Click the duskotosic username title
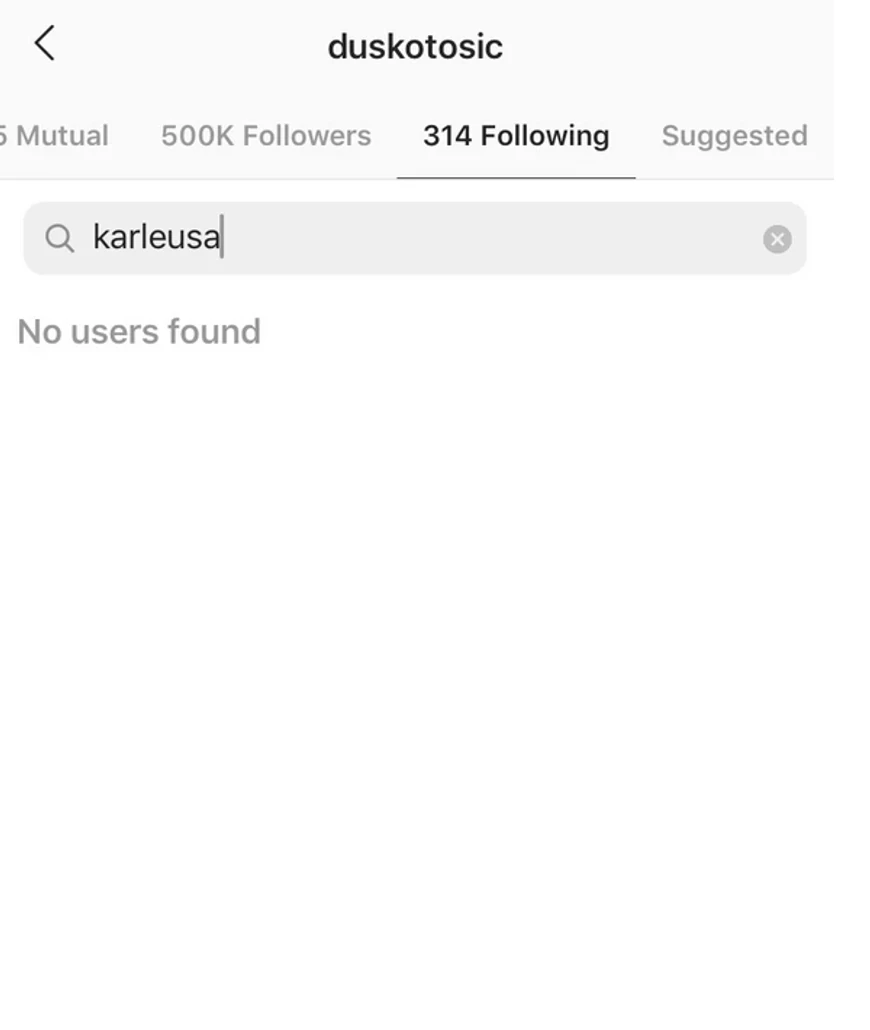This screenshot has width=870, height=1030. point(415,47)
